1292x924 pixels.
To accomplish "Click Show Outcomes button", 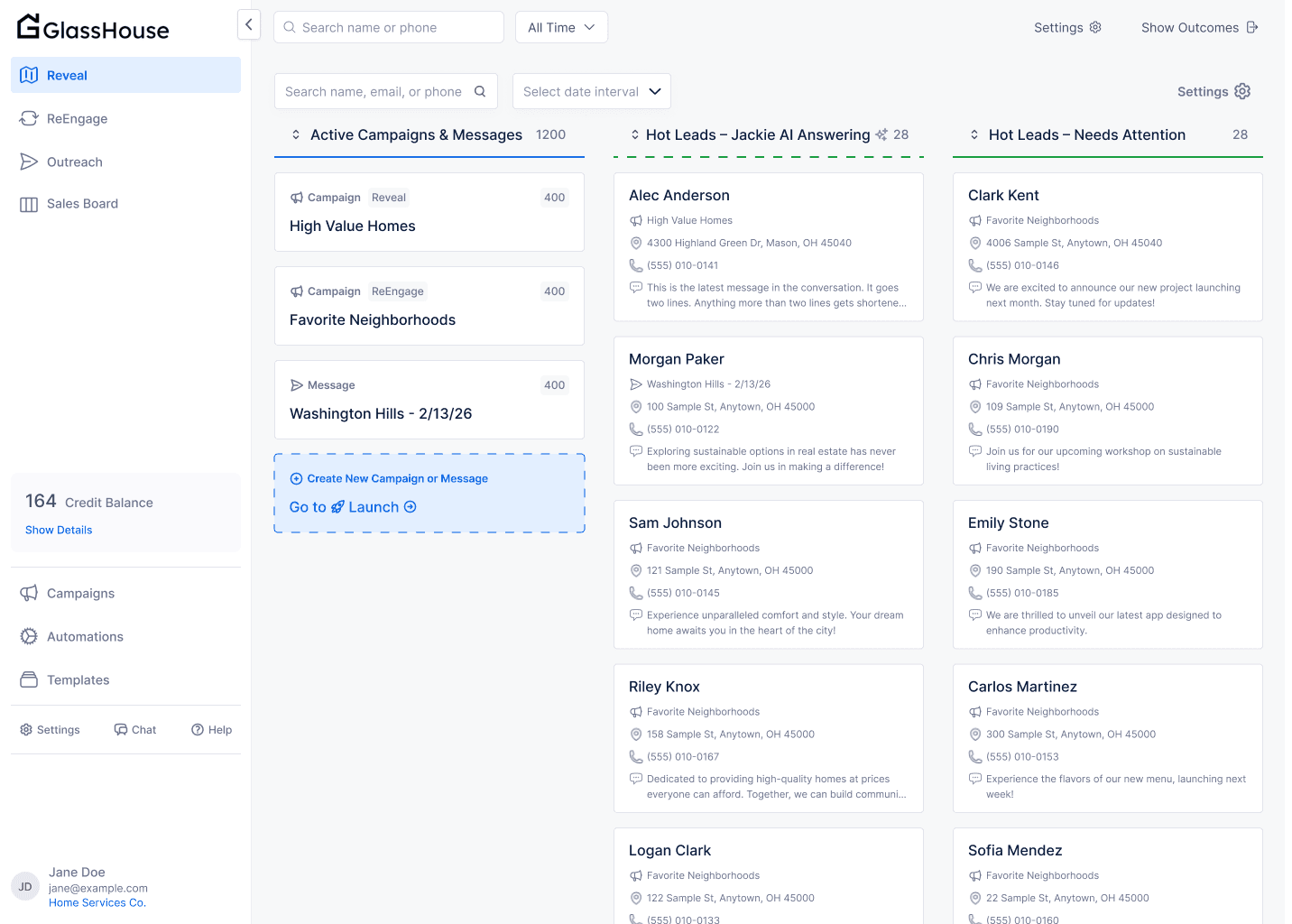I will [x=1200, y=27].
